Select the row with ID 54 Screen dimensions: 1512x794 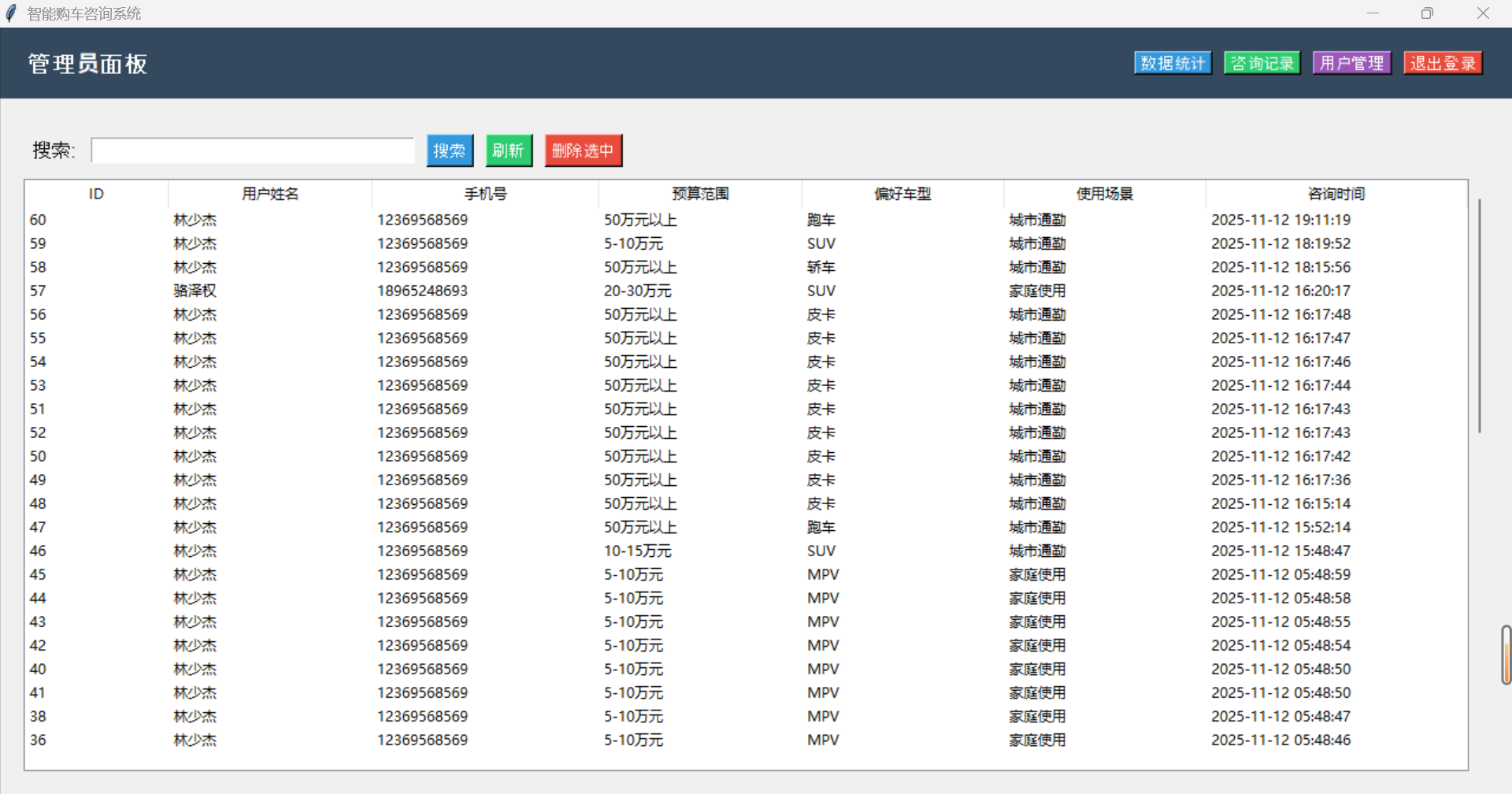tap(746, 362)
